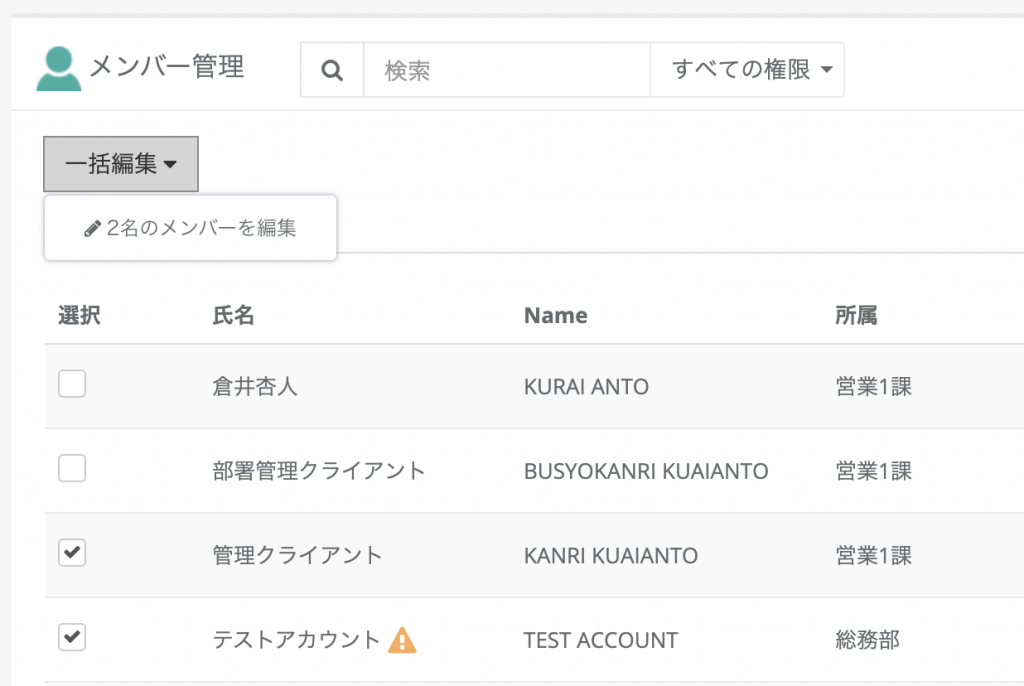Focus the 検索 search input field
The width and height of the screenshot is (1024, 686).
pos(506,70)
